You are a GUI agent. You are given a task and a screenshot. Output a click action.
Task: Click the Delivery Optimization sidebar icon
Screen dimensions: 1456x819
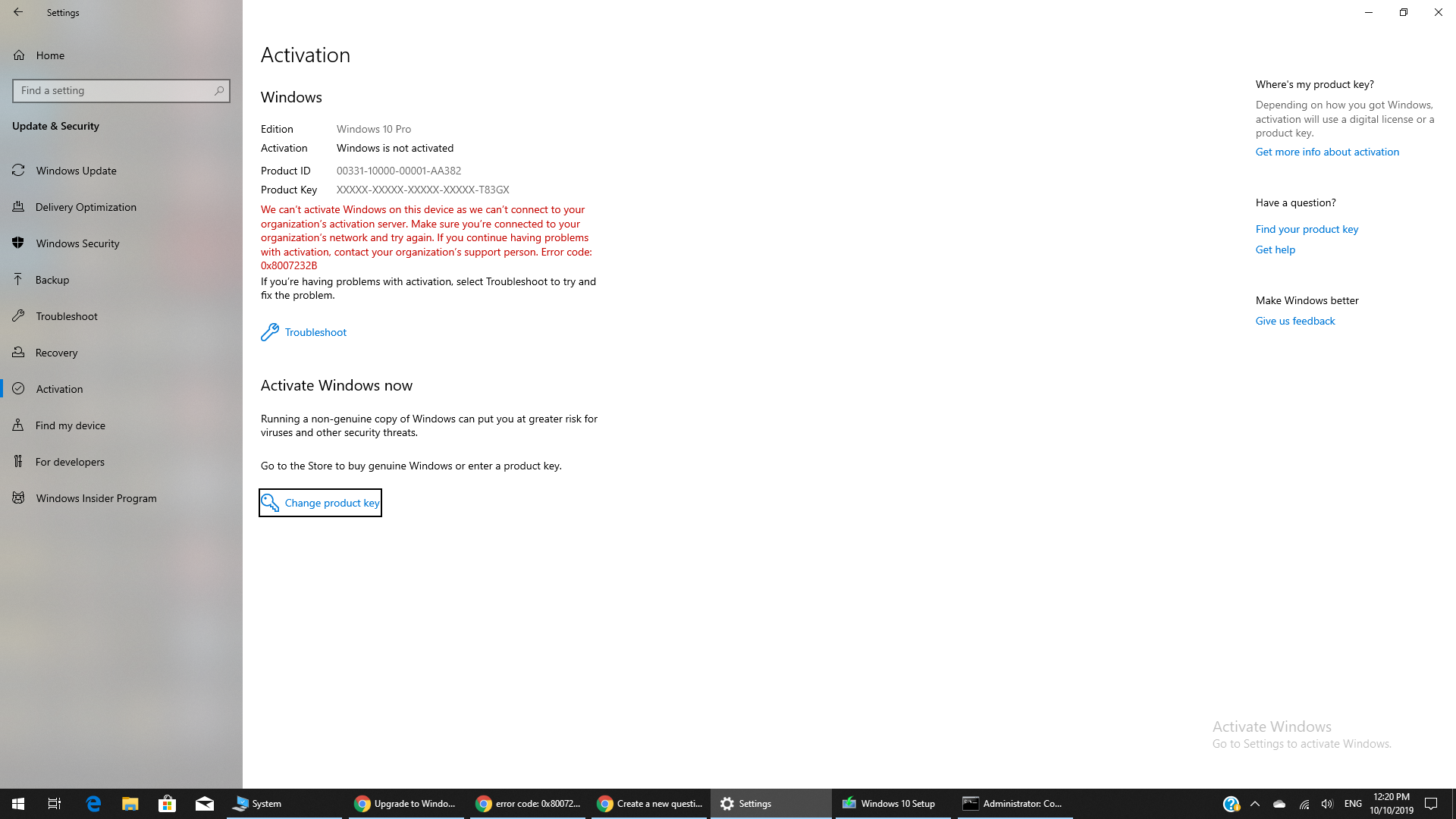[x=18, y=207]
